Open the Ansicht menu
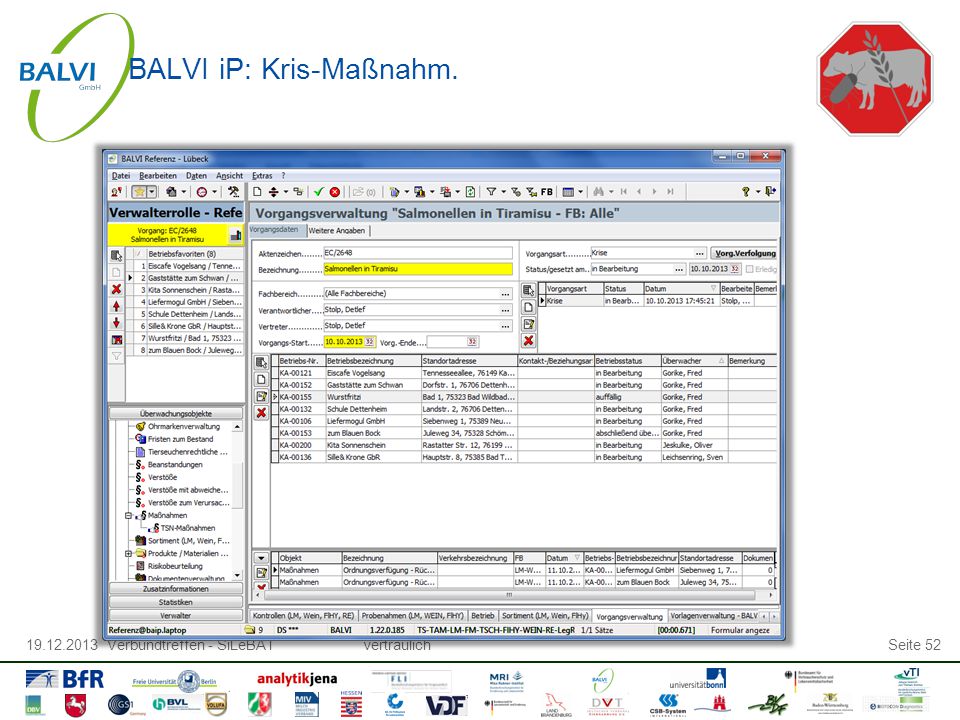 click(230, 176)
